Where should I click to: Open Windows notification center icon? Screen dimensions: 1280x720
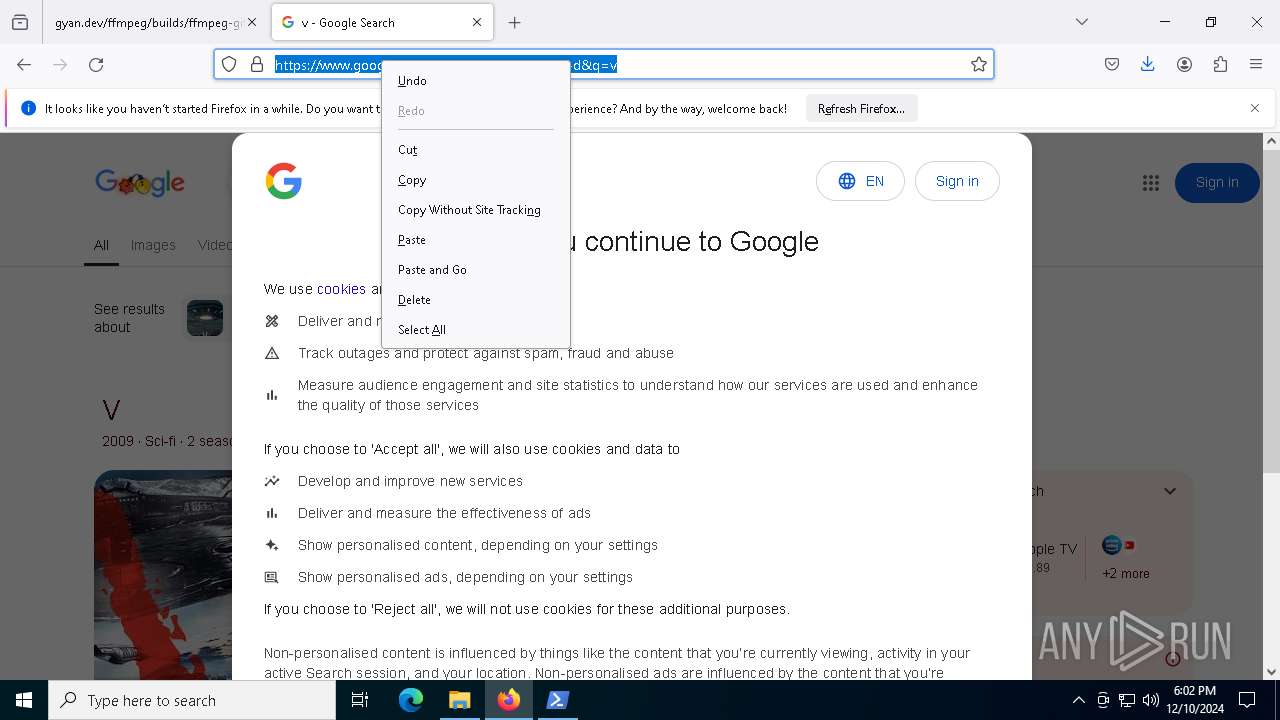1247,701
